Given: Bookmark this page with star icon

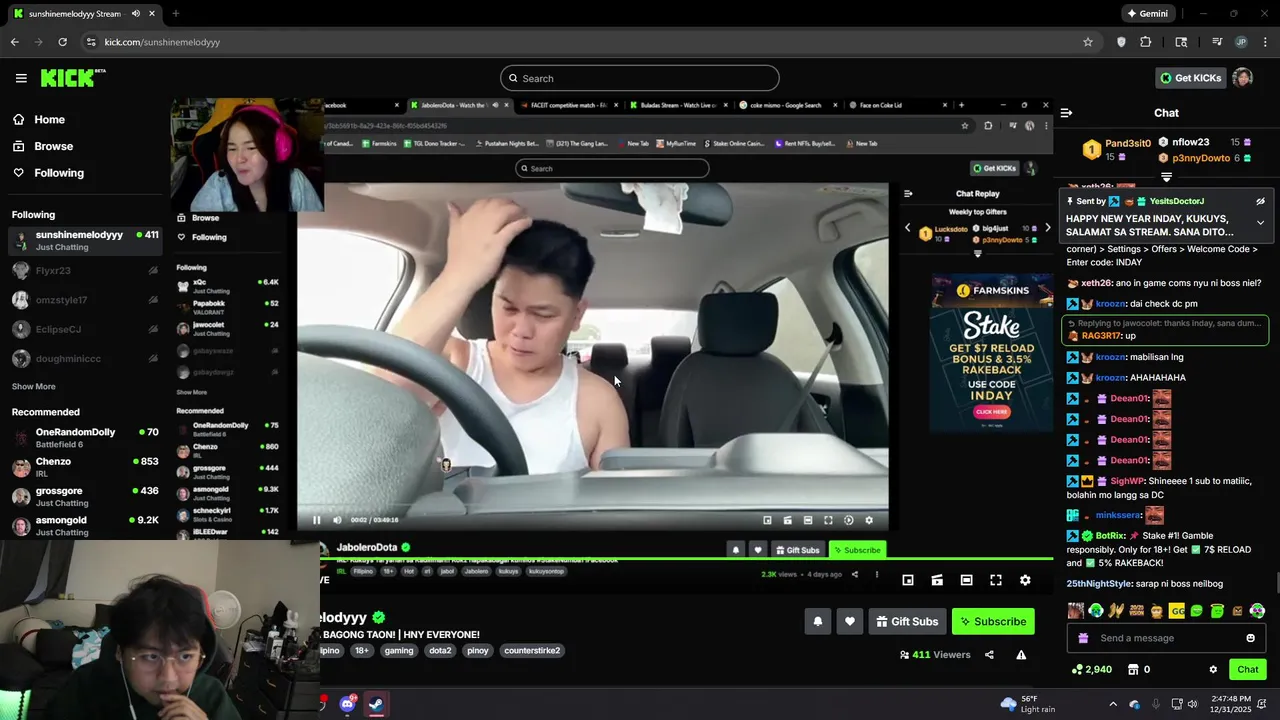Looking at the screenshot, I should (1088, 42).
